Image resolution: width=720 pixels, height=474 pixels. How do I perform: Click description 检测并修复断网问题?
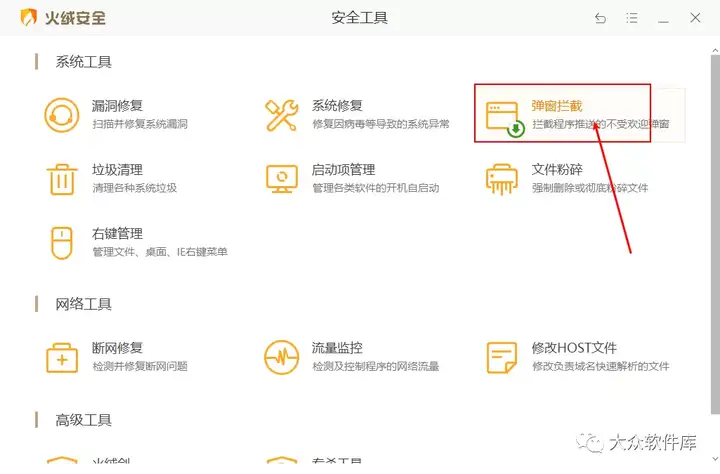click(140, 366)
